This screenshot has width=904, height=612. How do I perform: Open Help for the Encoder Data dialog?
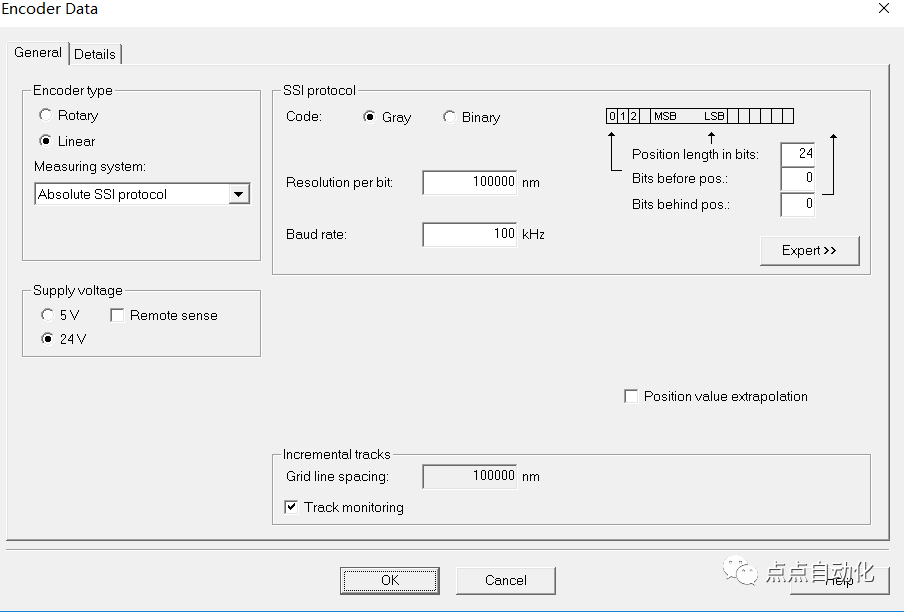840,580
